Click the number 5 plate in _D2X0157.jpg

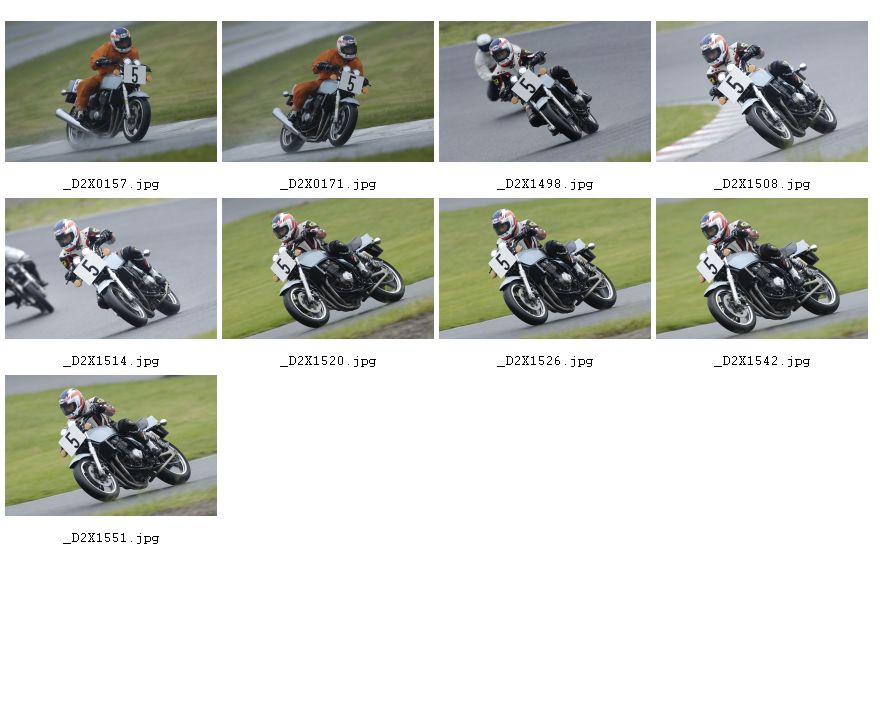[135, 74]
